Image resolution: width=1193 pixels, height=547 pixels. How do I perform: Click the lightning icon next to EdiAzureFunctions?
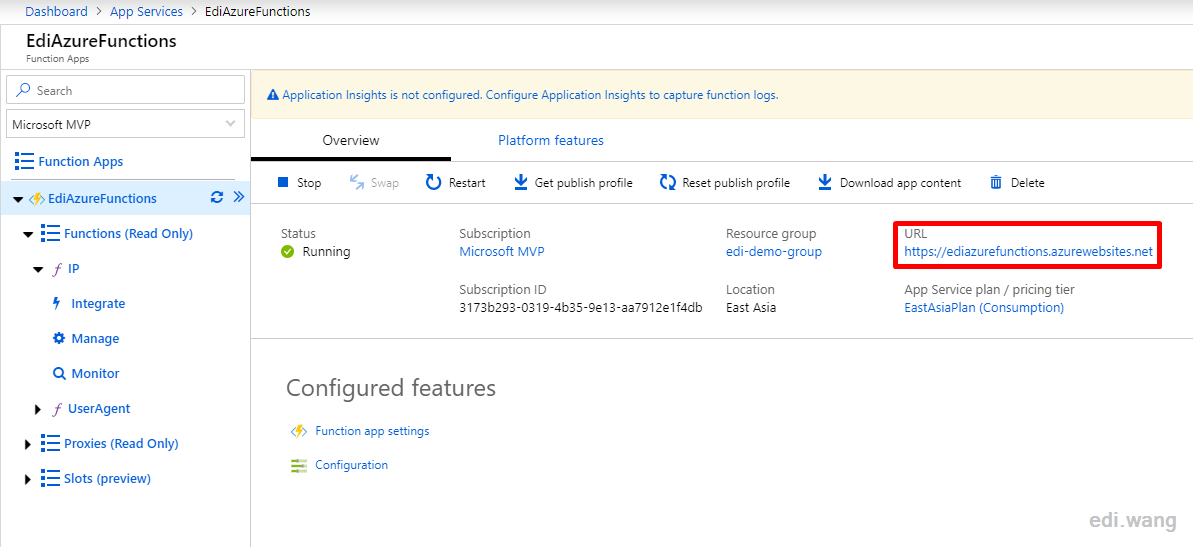point(37,199)
